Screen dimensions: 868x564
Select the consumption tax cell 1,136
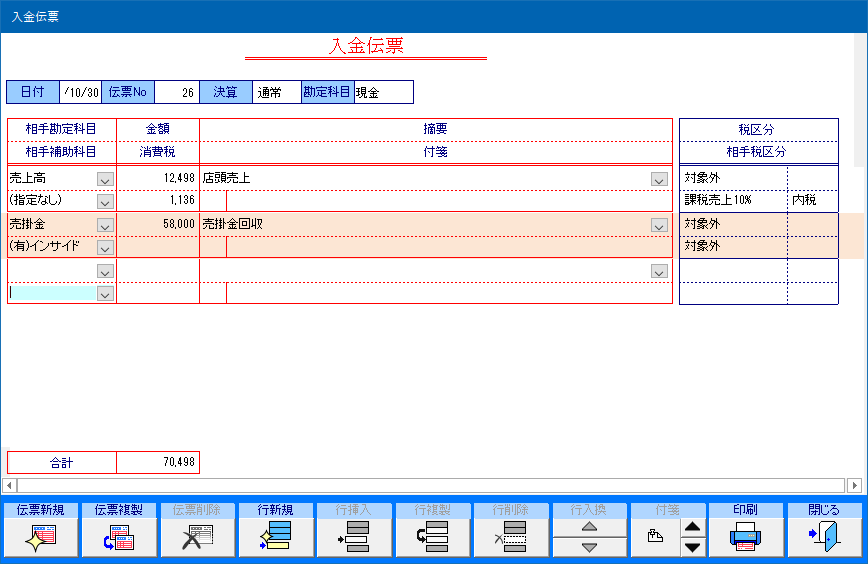click(x=158, y=200)
